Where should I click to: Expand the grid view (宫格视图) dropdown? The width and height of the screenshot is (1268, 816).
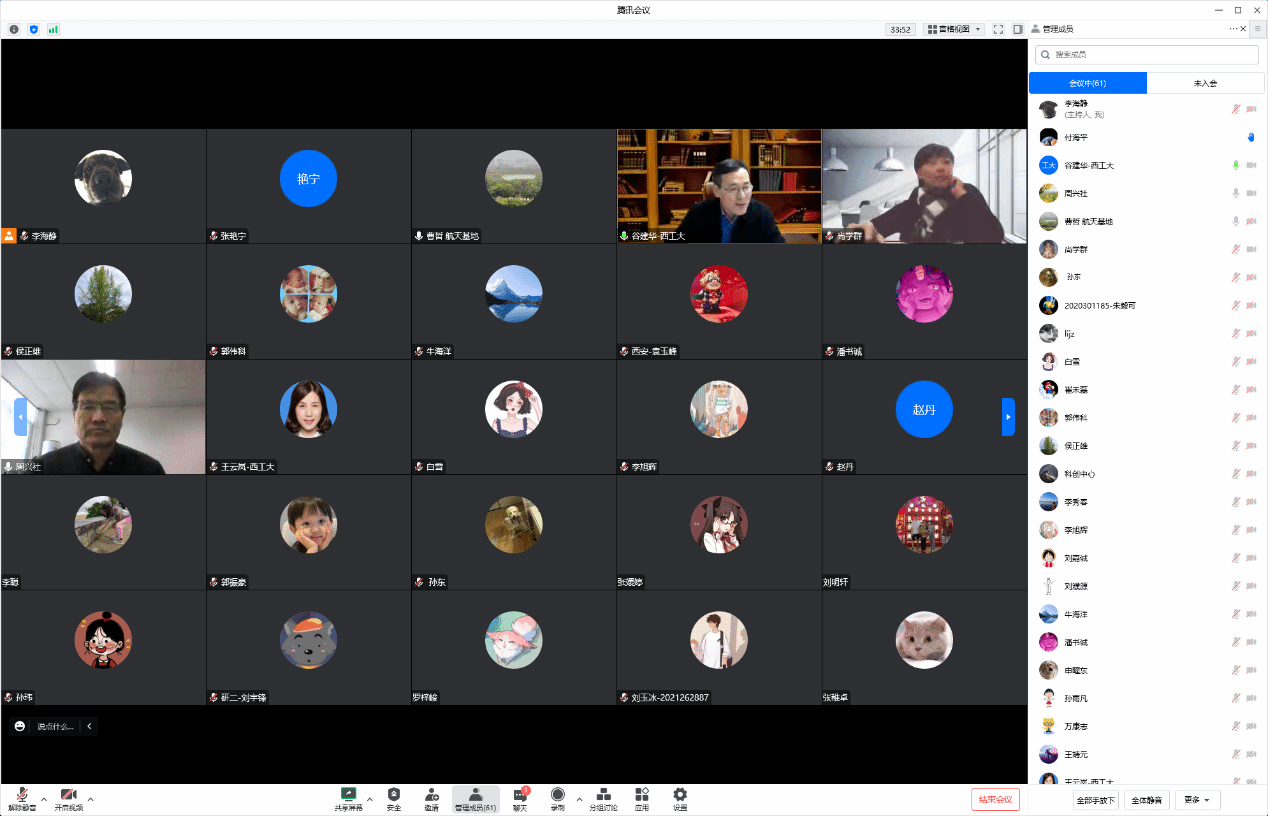point(954,30)
